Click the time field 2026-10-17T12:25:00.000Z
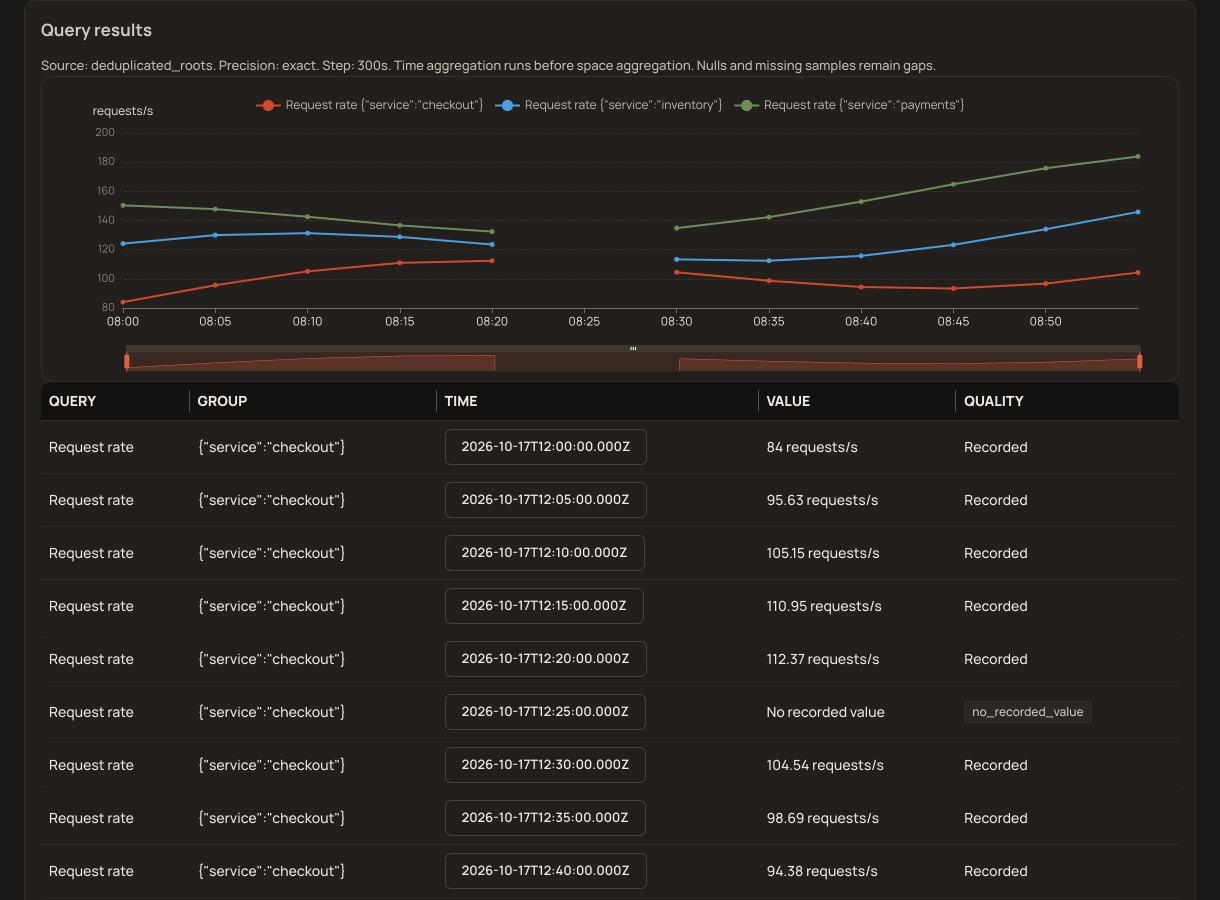This screenshot has height=900, width=1220. coord(545,712)
